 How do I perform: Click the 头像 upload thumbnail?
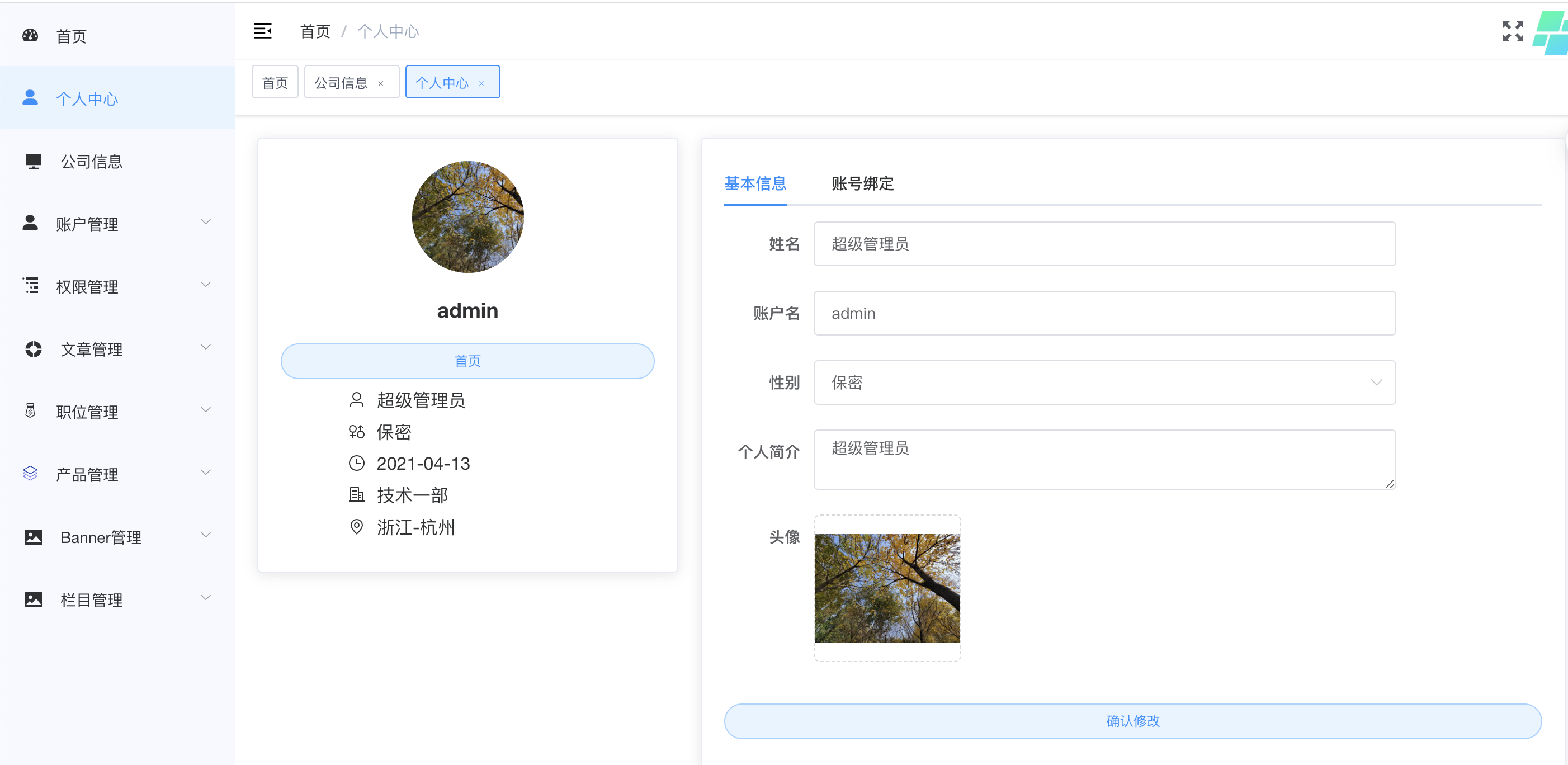point(887,588)
